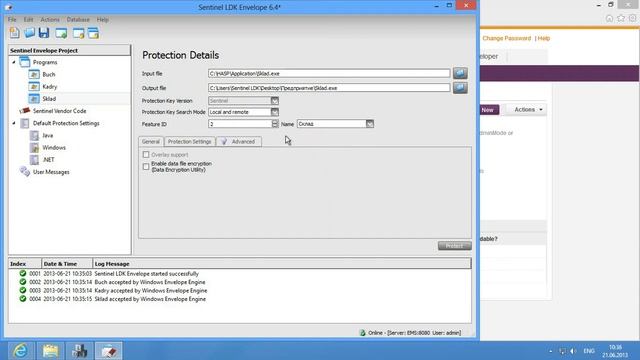Open the Actions dropdown in browser window
This screenshot has height=360, width=640.
coord(528,109)
